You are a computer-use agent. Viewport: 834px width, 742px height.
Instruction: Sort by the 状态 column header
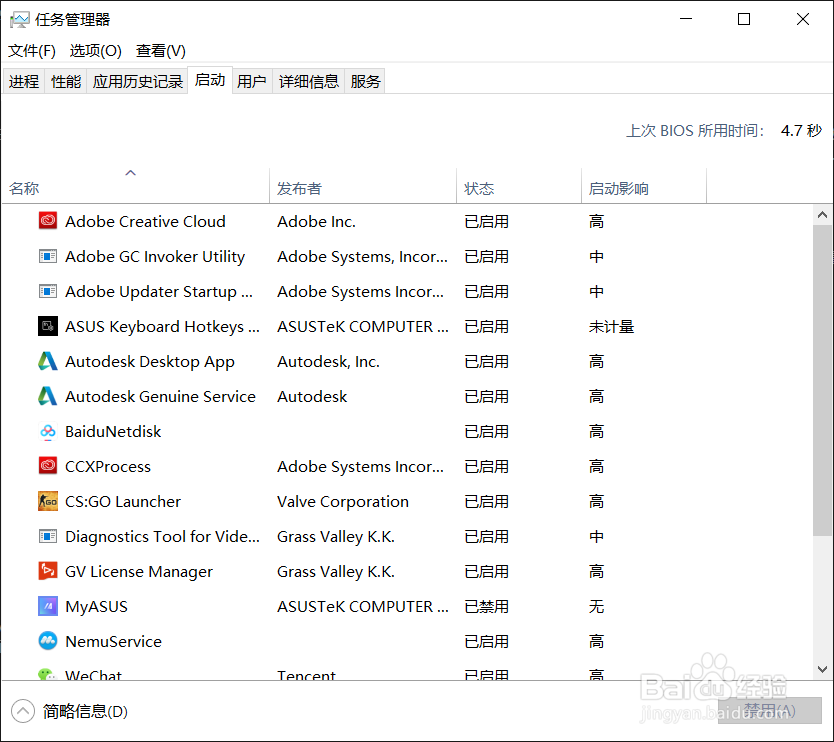pos(519,186)
